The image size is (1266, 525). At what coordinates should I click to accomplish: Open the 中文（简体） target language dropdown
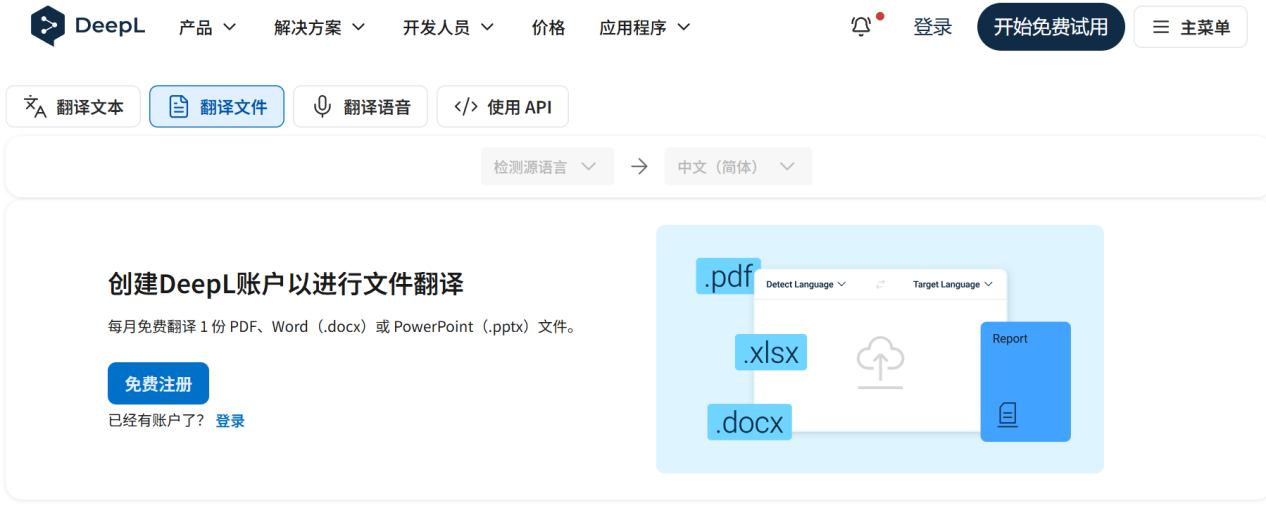point(738,167)
